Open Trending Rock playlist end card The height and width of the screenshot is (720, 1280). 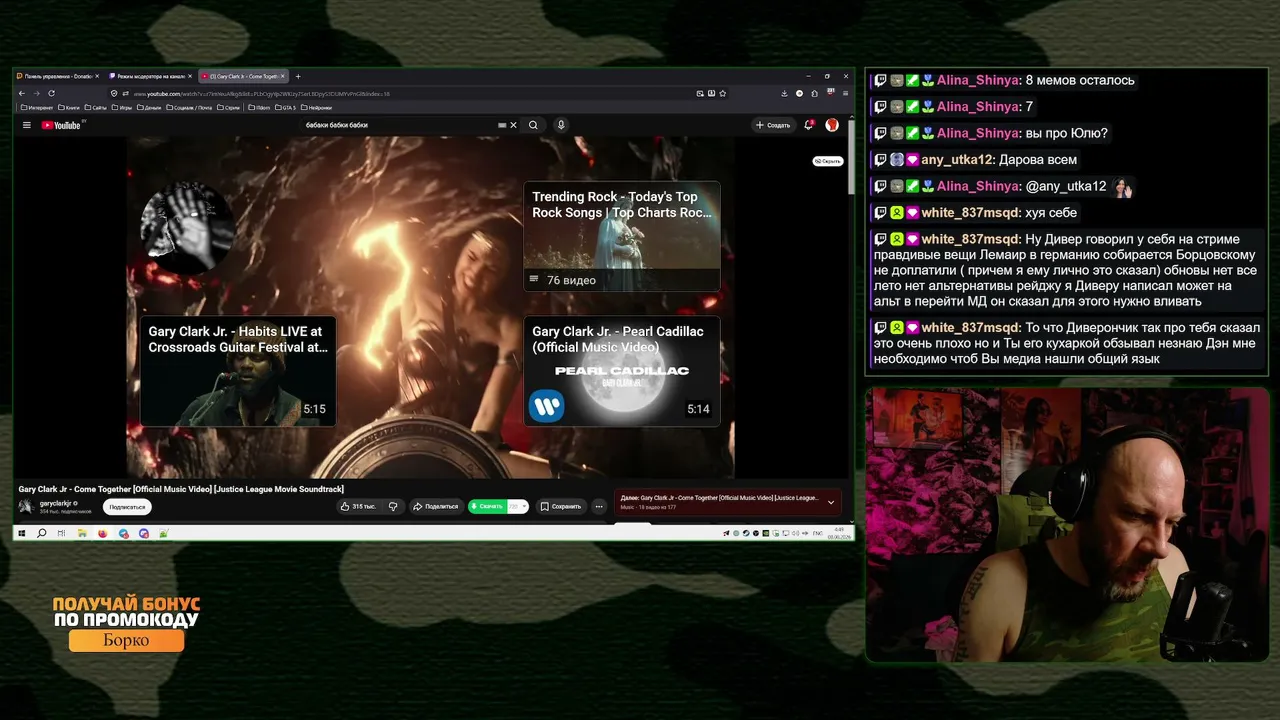click(x=622, y=236)
